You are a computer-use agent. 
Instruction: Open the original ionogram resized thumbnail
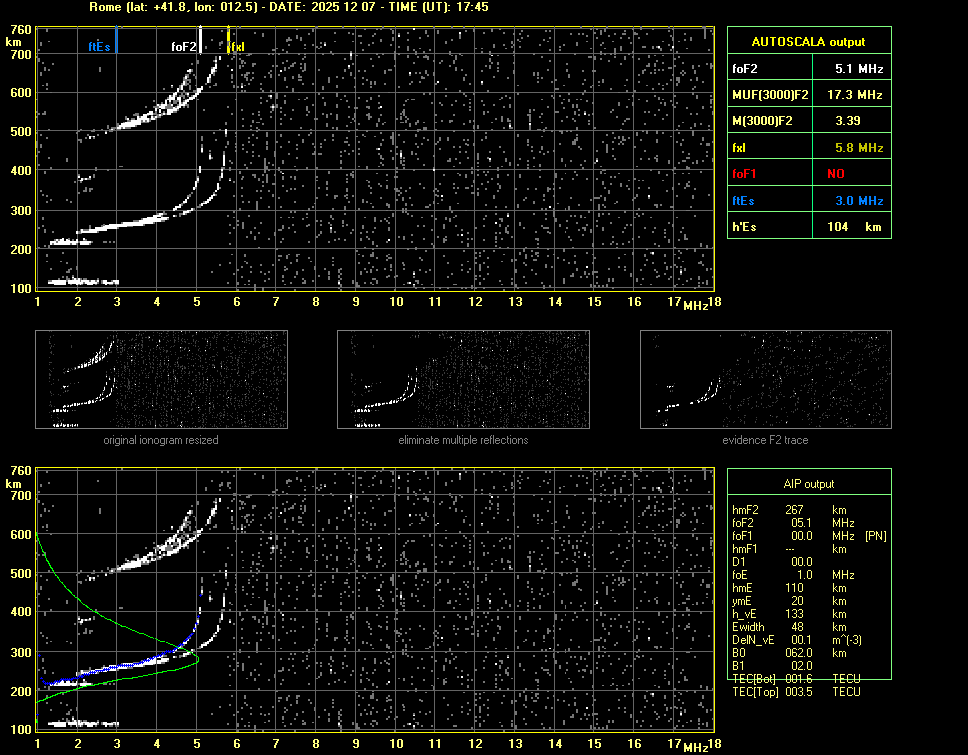pos(161,379)
